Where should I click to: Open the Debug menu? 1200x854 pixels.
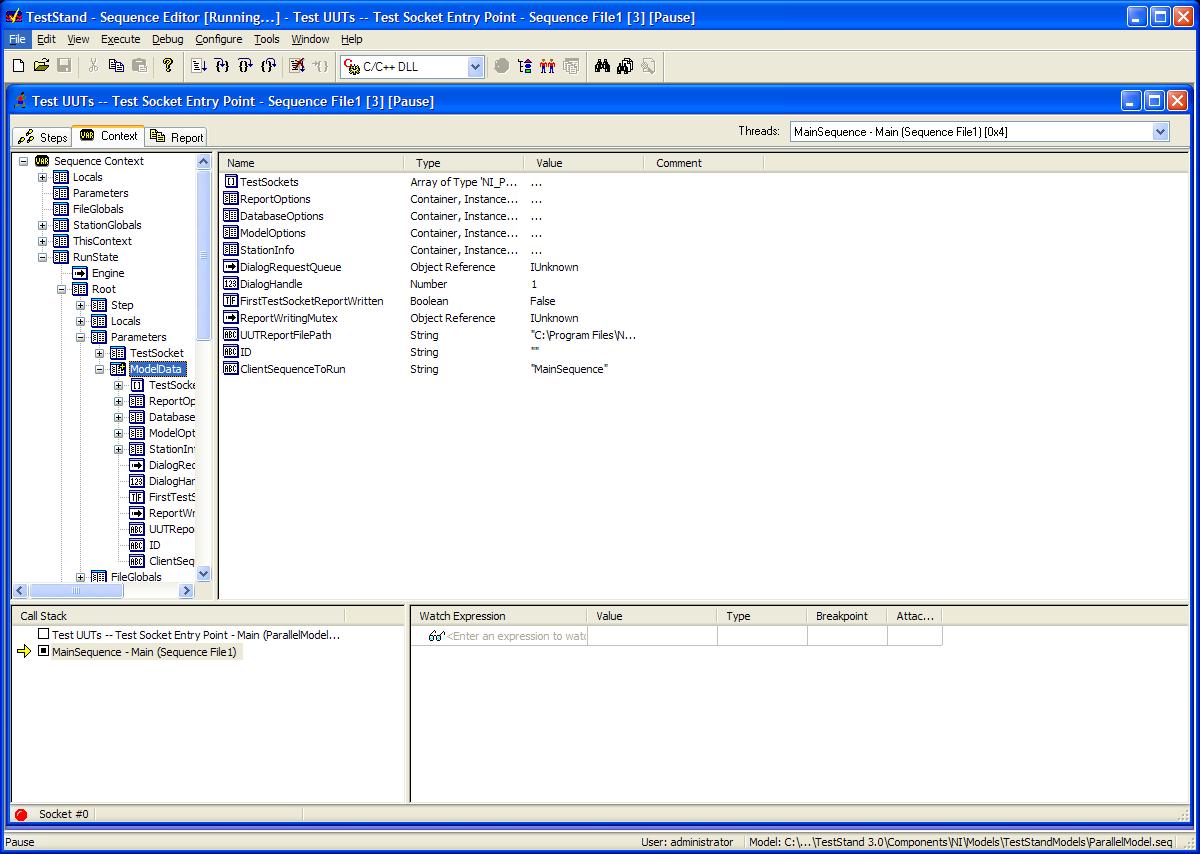coord(168,39)
